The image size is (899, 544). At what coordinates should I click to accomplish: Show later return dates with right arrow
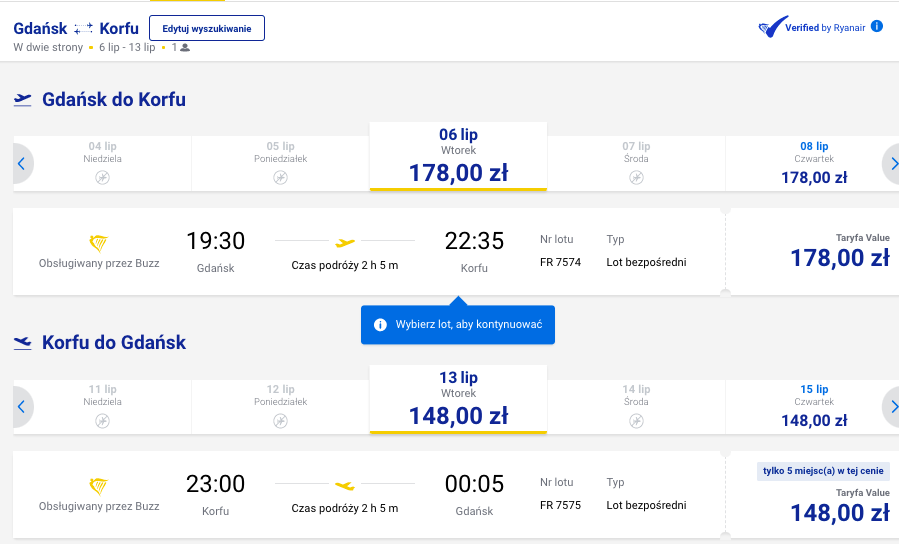tap(892, 407)
